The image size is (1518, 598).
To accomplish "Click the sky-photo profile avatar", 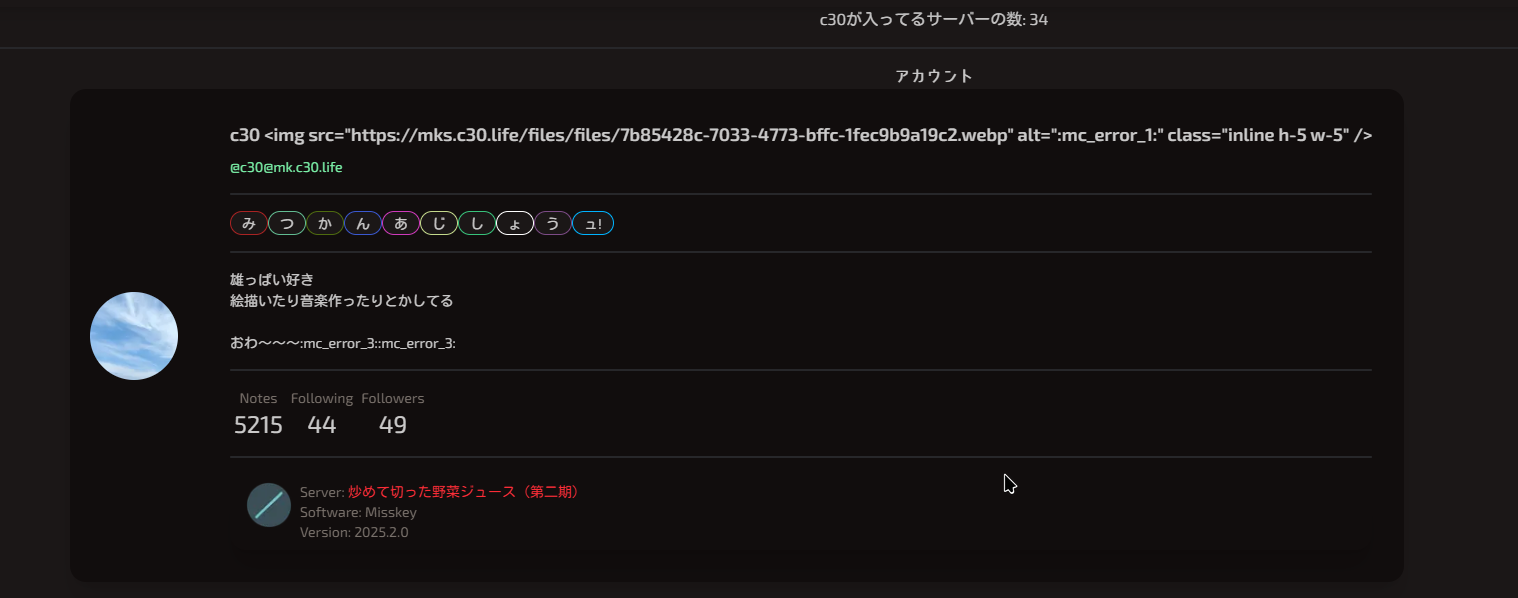I will click(x=134, y=336).
